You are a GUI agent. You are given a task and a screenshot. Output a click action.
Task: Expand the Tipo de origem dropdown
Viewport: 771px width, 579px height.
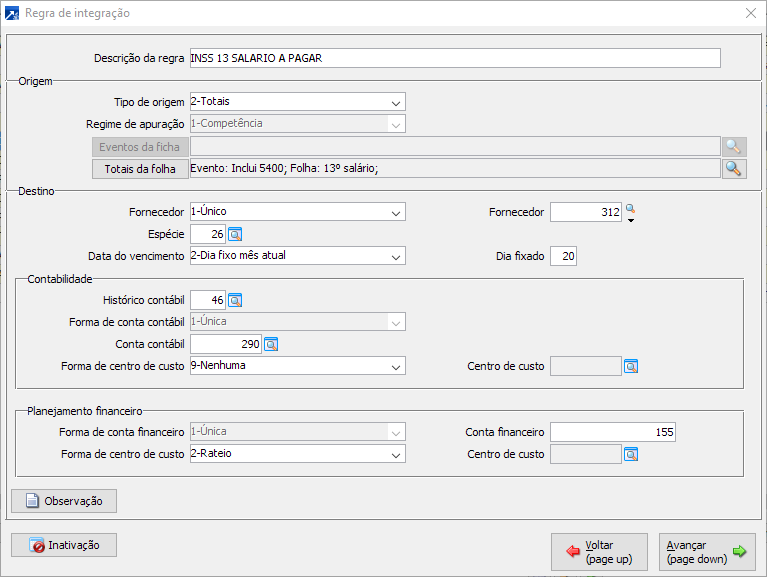[x=396, y=102]
